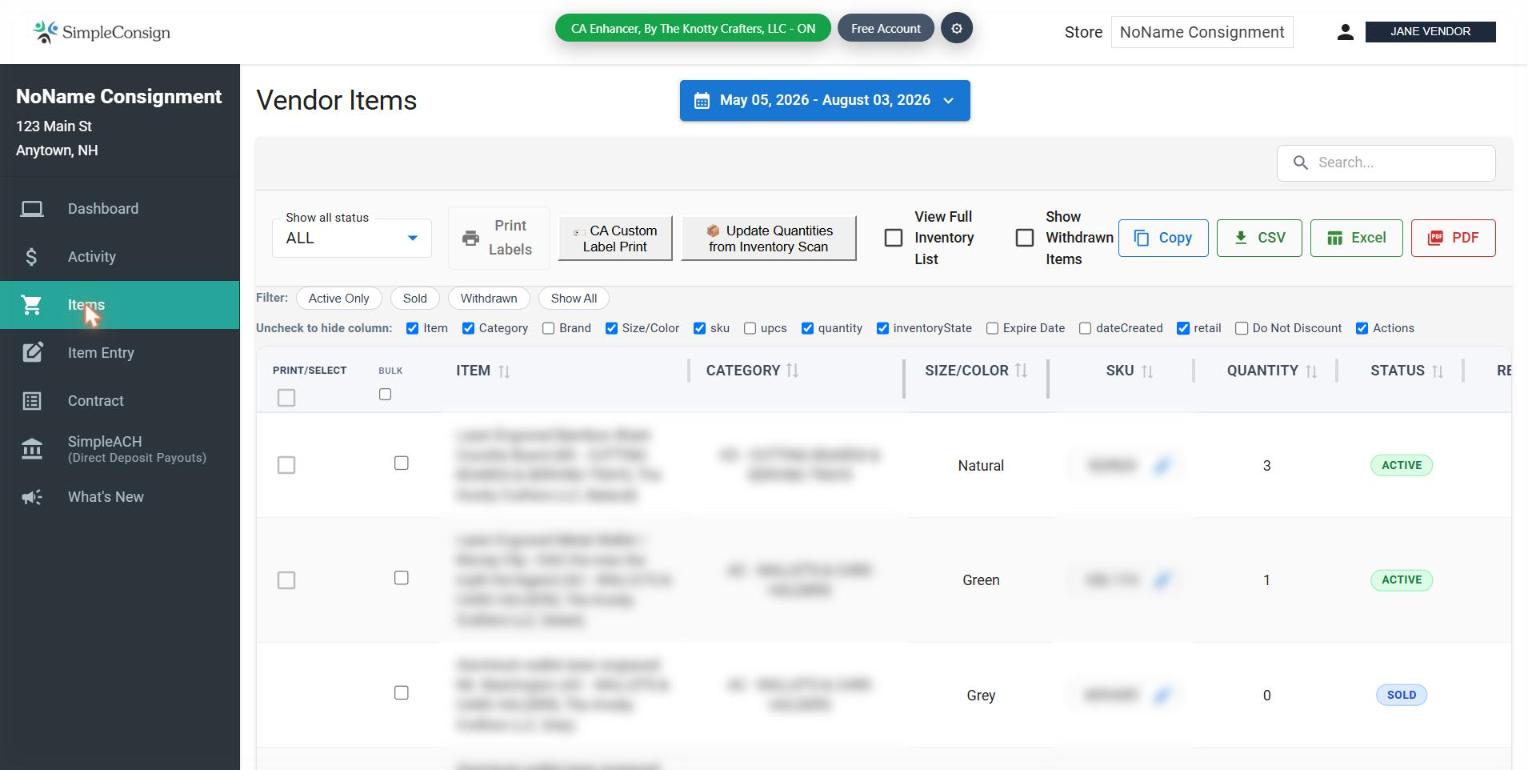
Task: Sort by the Size/Color column arrows
Action: click(1021, 371)
